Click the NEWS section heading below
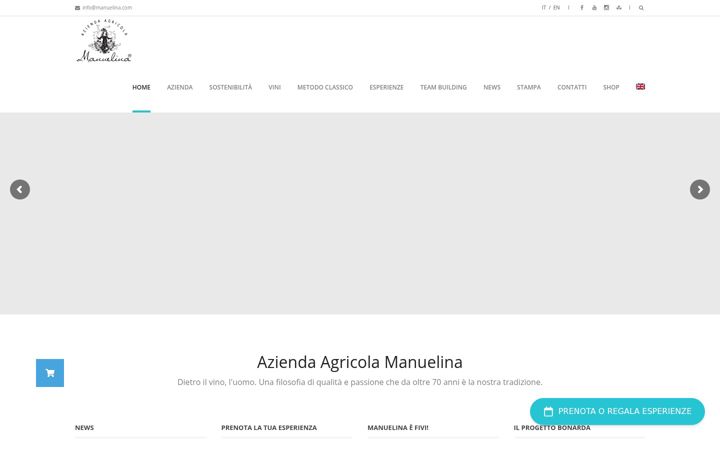Screen dimensions: 720x450 (84, 428)
